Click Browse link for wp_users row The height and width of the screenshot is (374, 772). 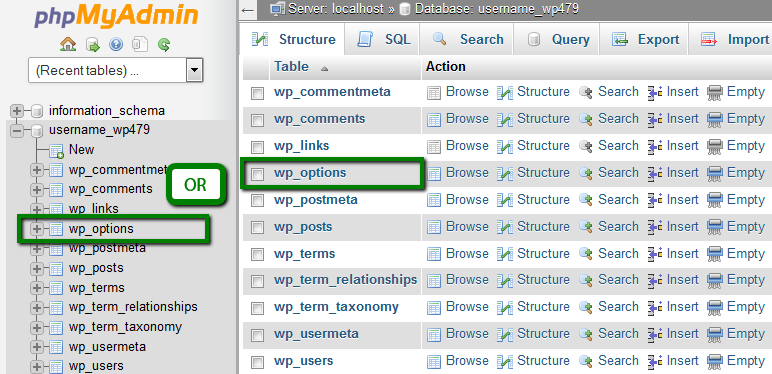[467, 361]
